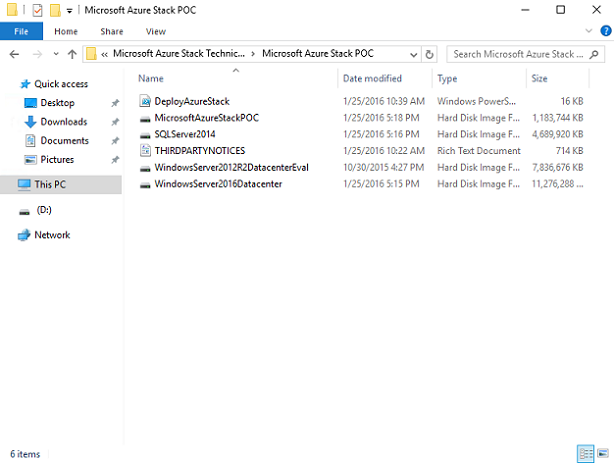Image resolution: width=614 pixels, height=463 pixels.
Task: Click the Quick access star icon
Action: [25, 84]
